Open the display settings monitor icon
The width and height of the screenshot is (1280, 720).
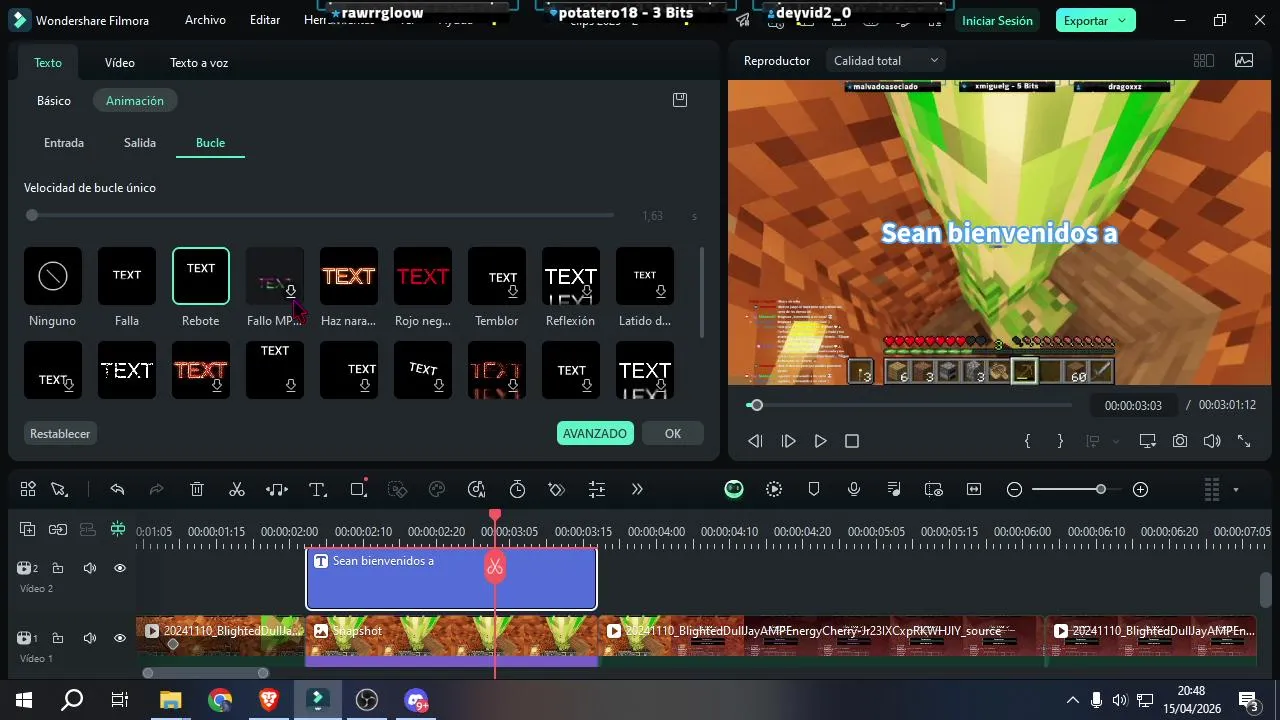pos(1147,441)
